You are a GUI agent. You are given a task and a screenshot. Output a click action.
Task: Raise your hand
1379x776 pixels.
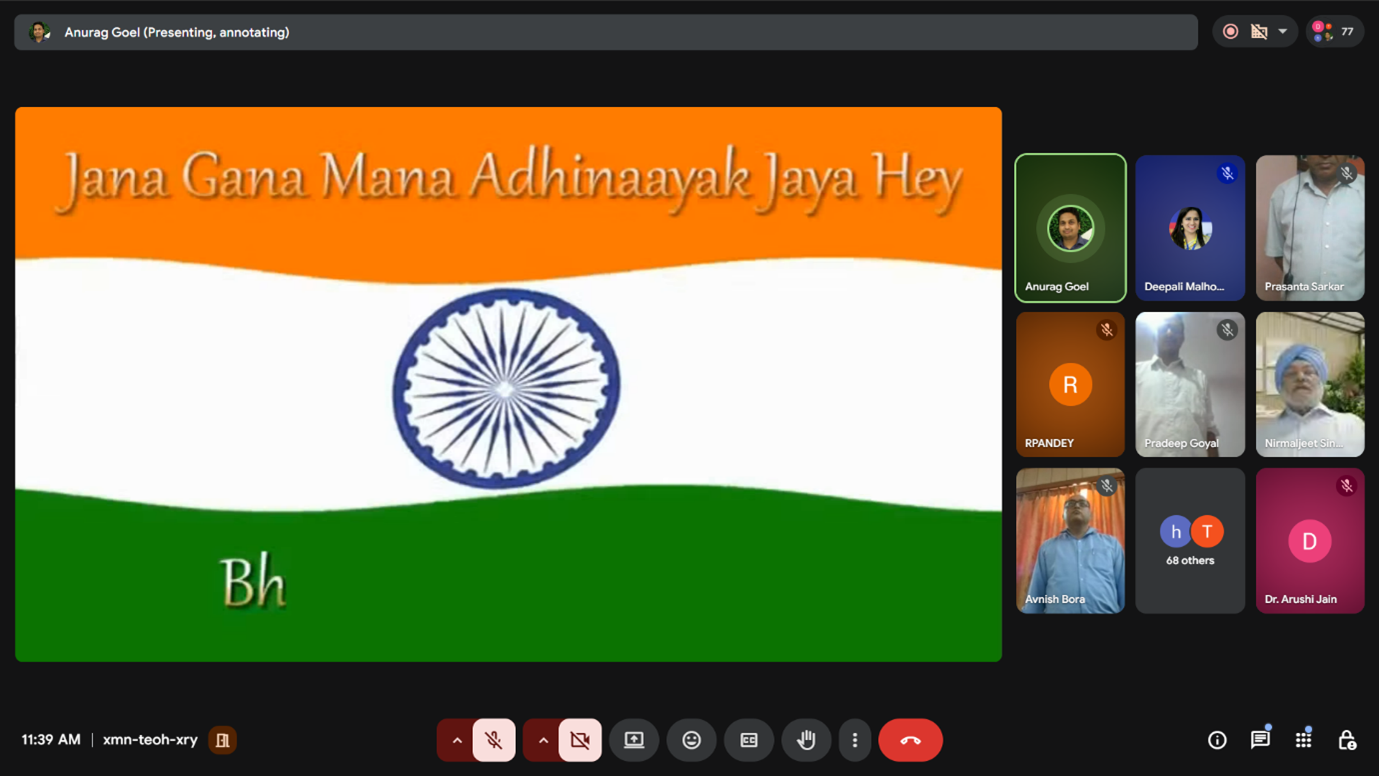click(806, 740)
